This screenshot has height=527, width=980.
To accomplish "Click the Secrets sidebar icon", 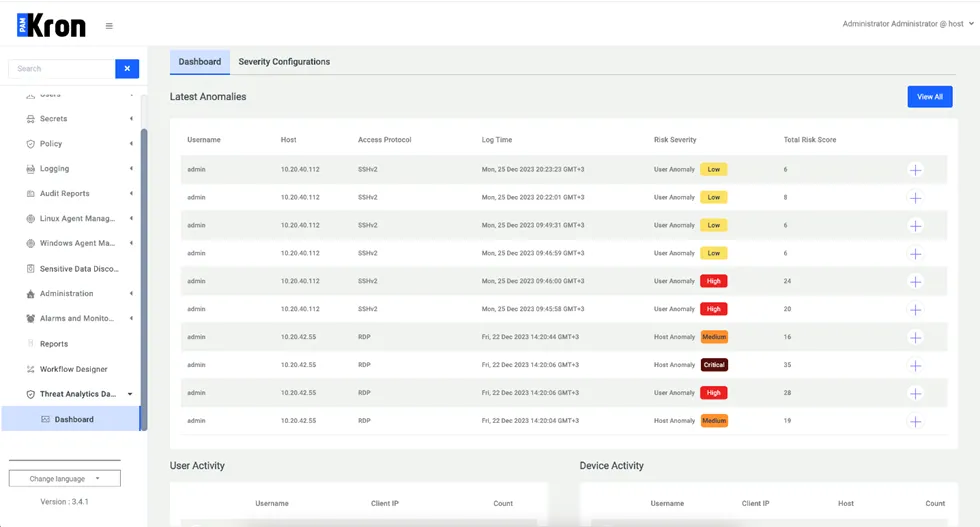I will [x=30, y=119].
